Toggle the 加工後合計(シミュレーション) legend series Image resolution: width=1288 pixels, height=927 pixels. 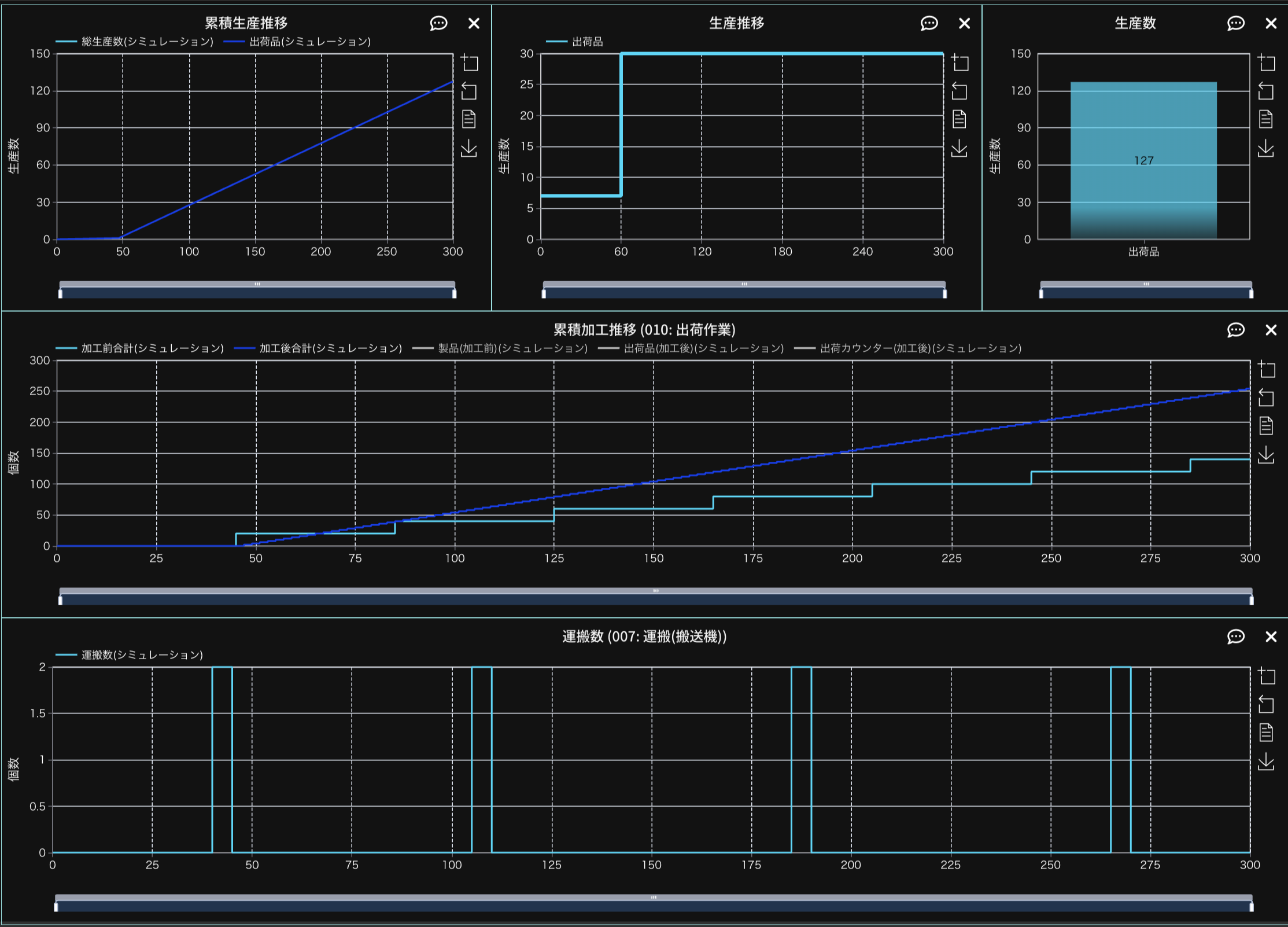click(330, 348)
